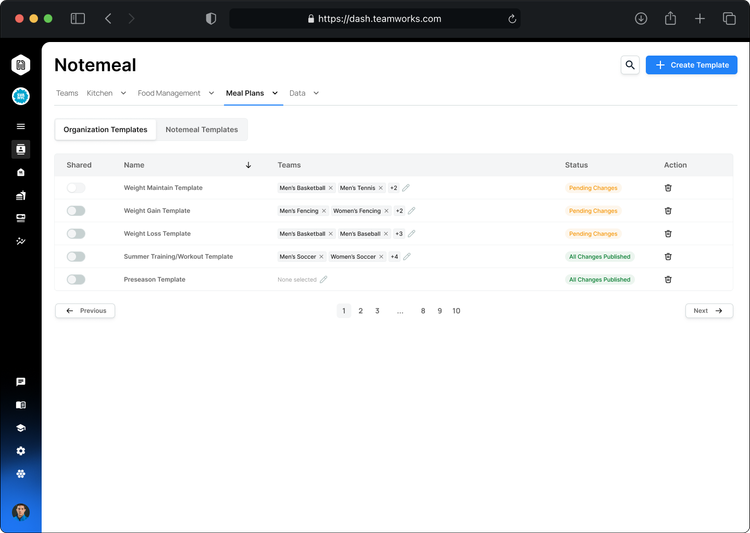The height and width of the screenshot is (533, 750).
Task: Remove Men's Basketball from Weight Loss Template
Action: coord(331,234)
